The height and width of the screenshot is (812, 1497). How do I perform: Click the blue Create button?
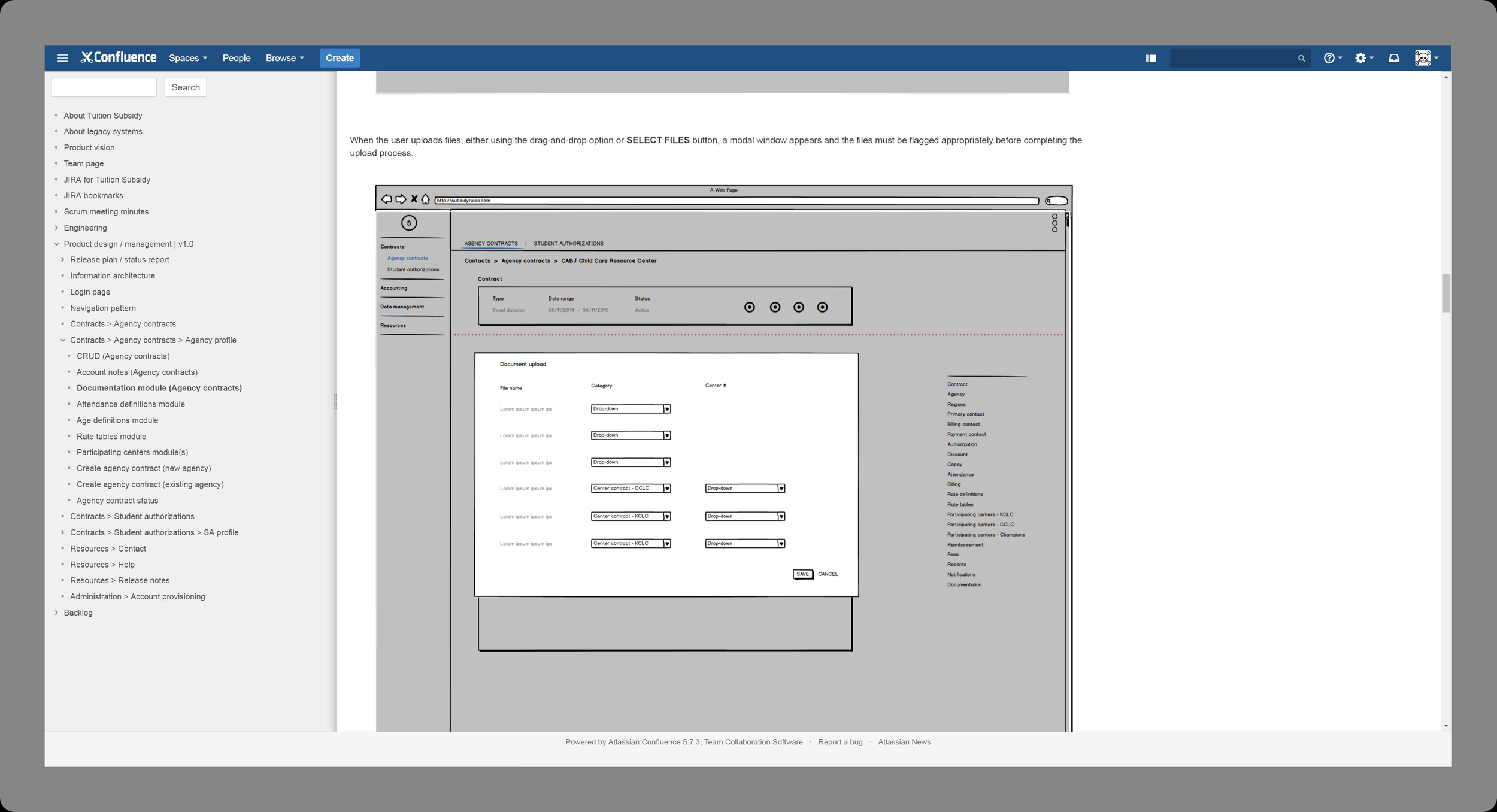[340, 58]
